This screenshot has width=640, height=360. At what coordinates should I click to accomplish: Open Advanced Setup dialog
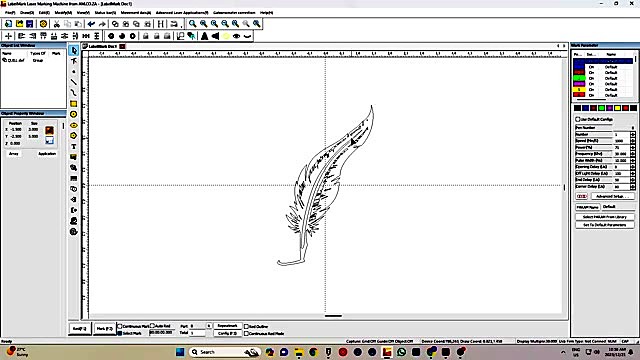click(x=613, y=196)
